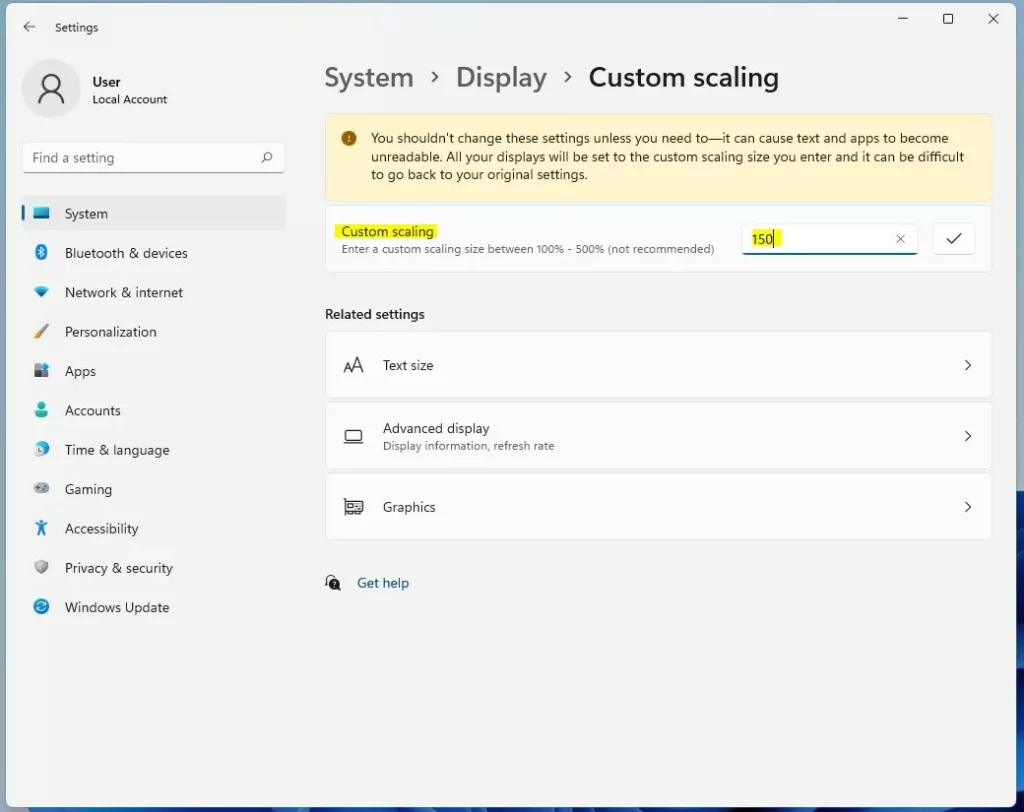Click the search magnifier icon
The height and width of the screenshot is (812, 1024).
266,157
